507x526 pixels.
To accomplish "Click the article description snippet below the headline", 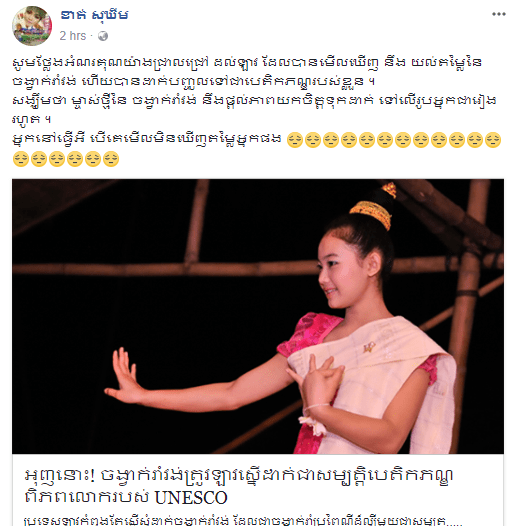I will (243, 520).
